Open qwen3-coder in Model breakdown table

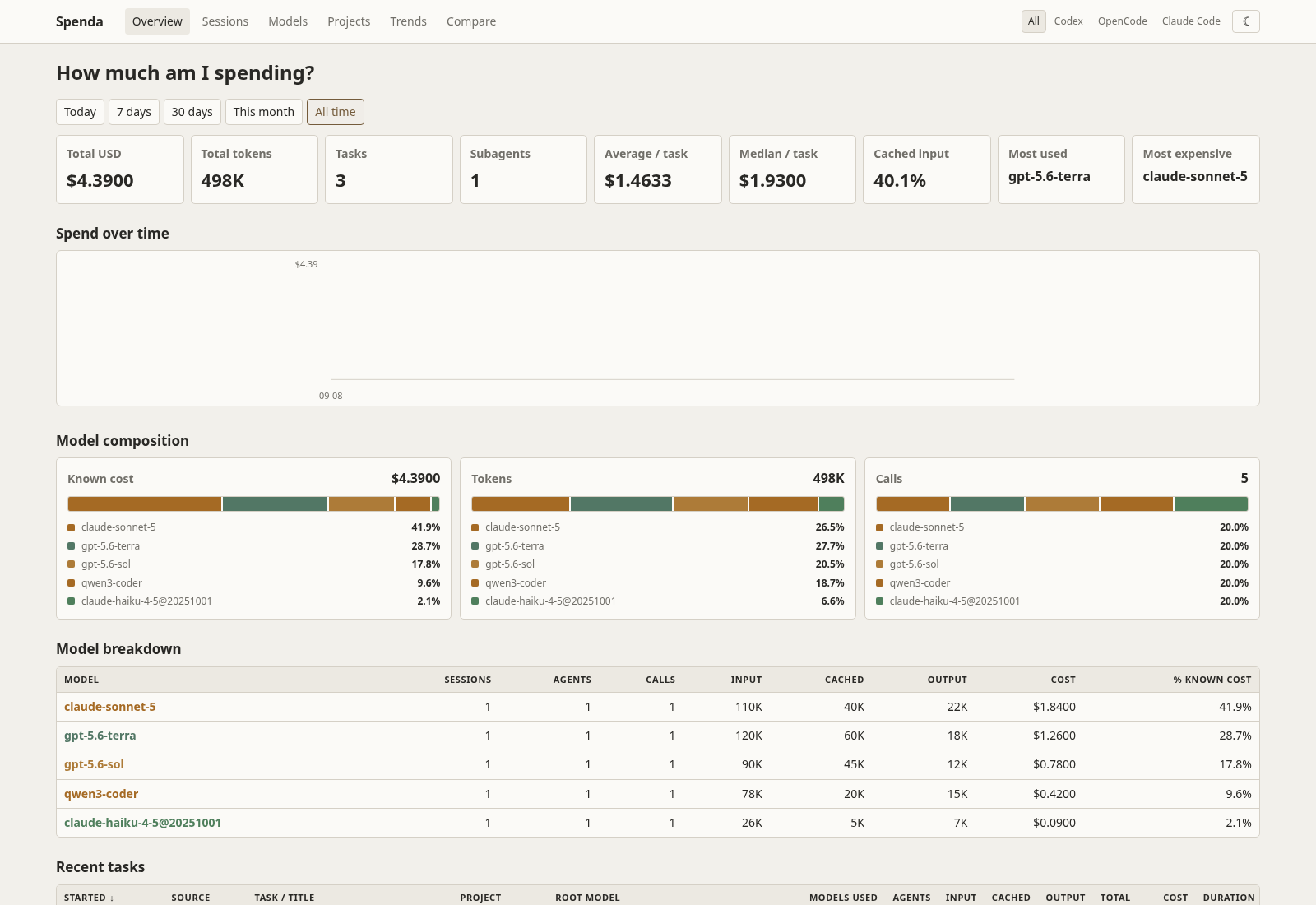[x=101, y=794]
